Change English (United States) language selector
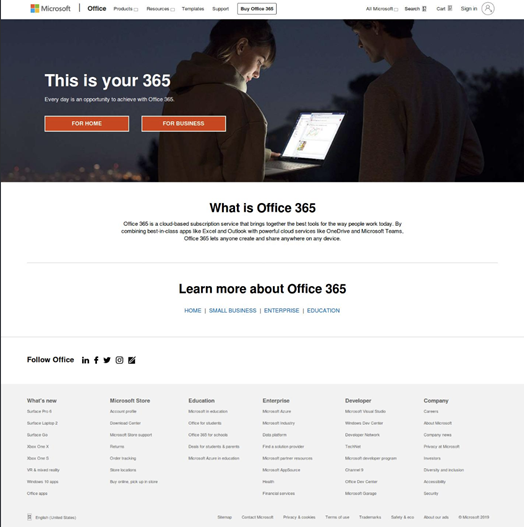The height and width of the screenshot is (527, 524). (x=52, y=517)
